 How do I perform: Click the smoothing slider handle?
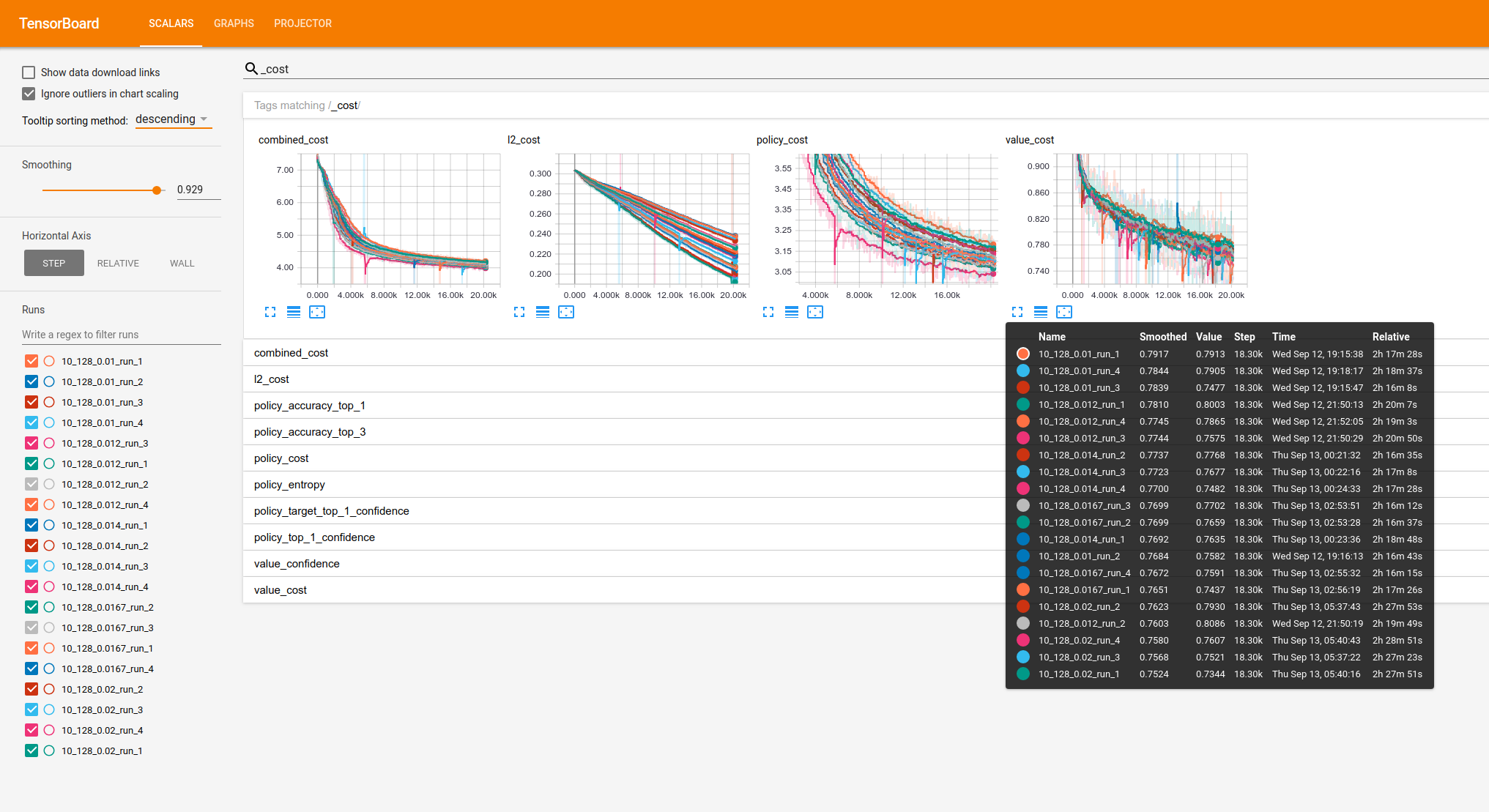(157, 190)
